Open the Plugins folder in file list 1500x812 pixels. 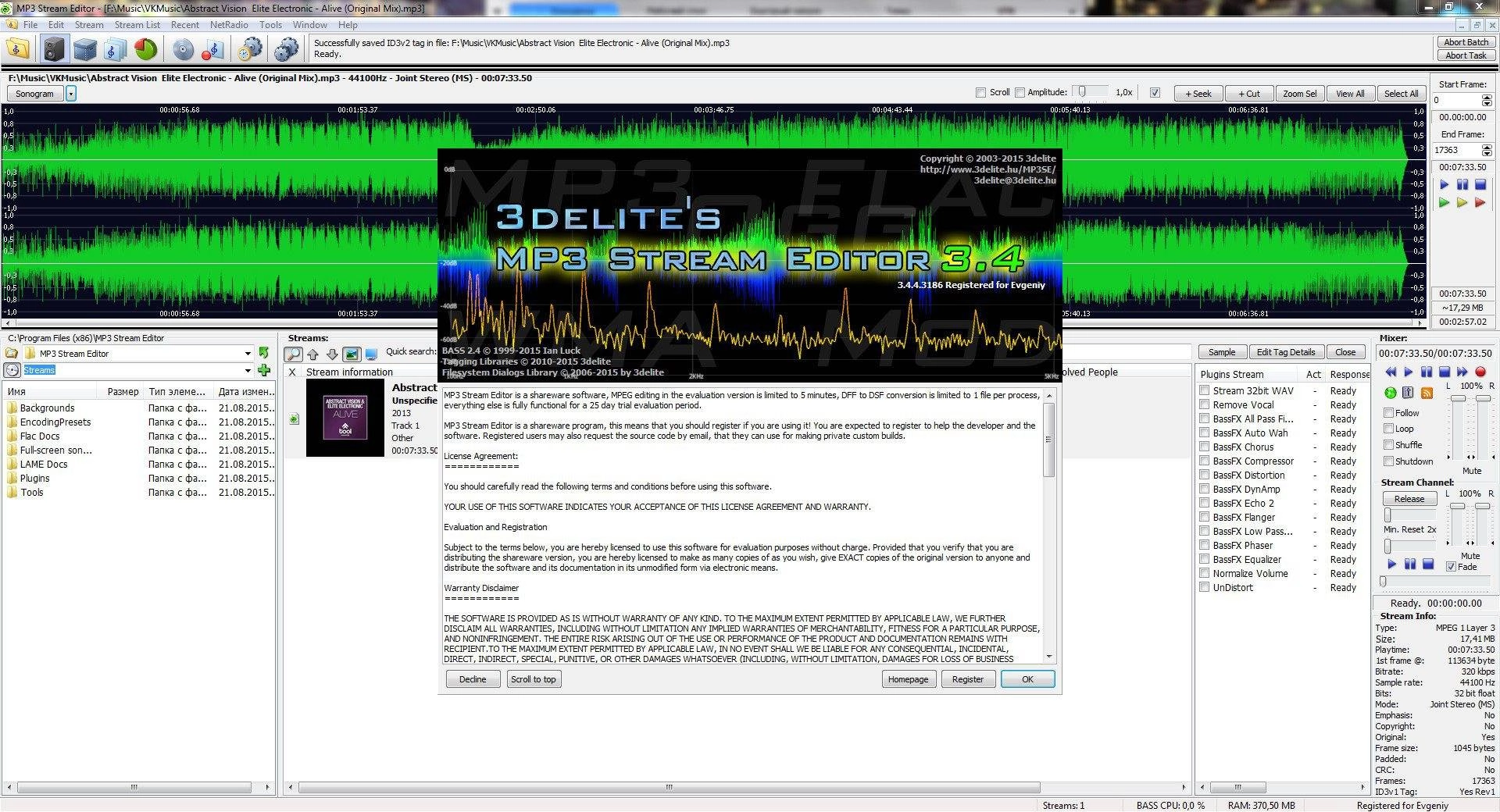34,478
